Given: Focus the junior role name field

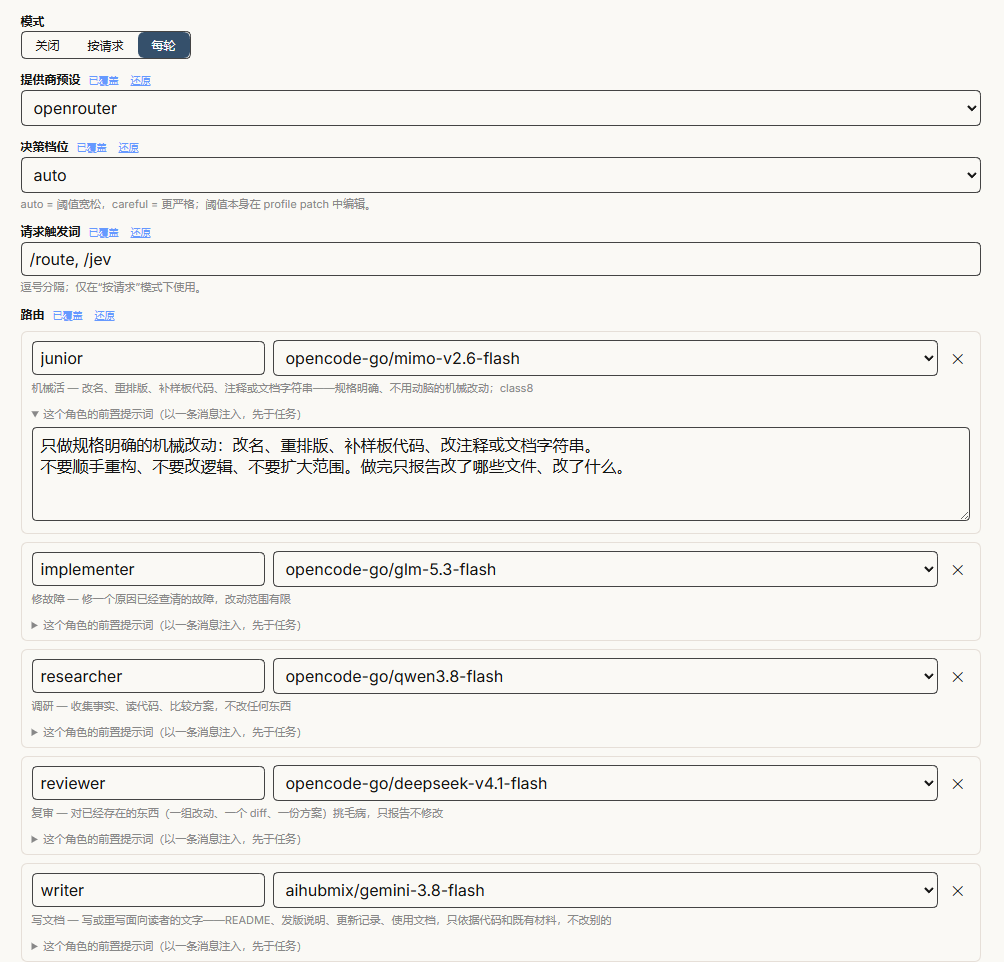Looking at the screenshot, I should [x=148, y=358].
